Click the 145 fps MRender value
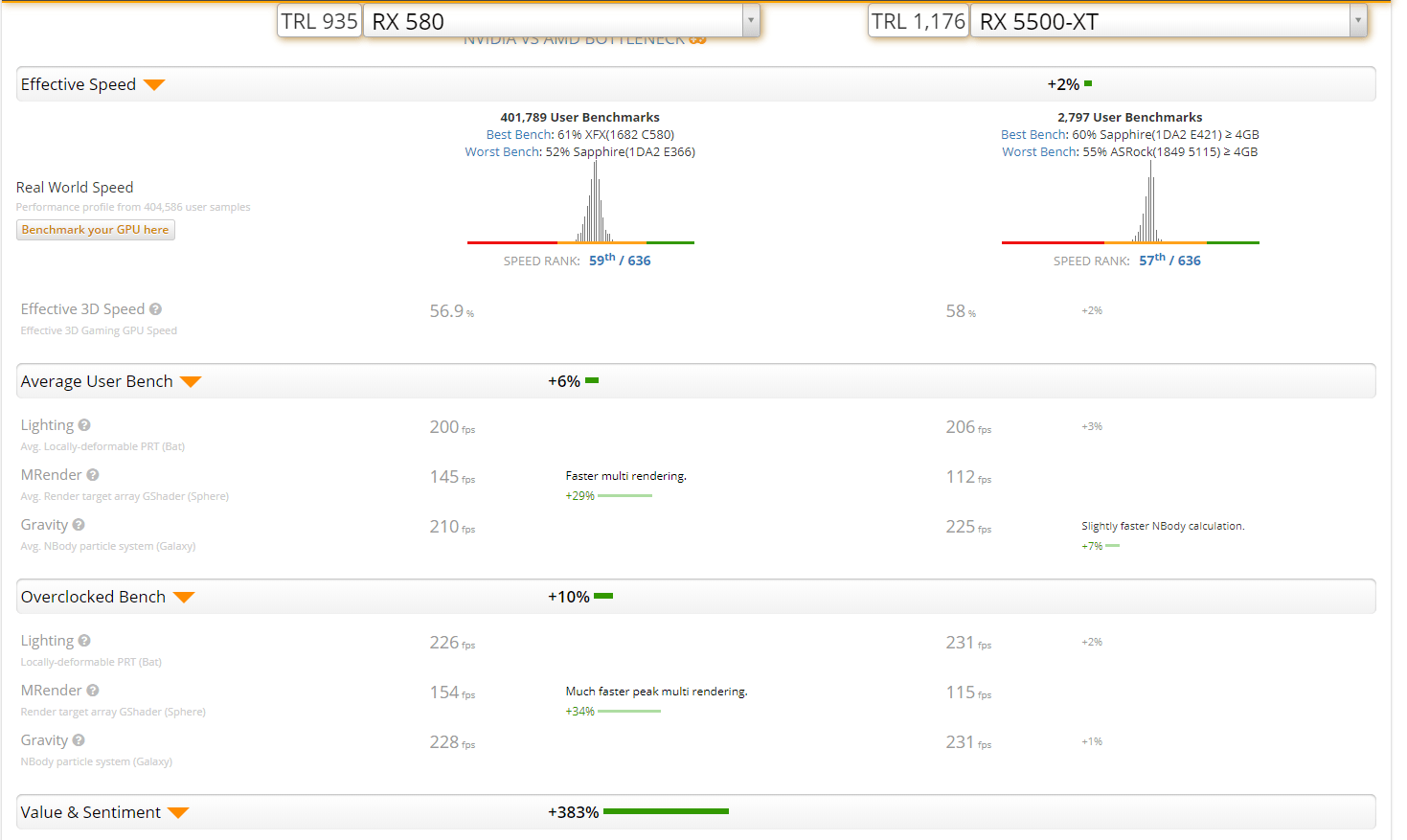The height and width of the screenshot is (840, 1407). click(x=452, y=477)
